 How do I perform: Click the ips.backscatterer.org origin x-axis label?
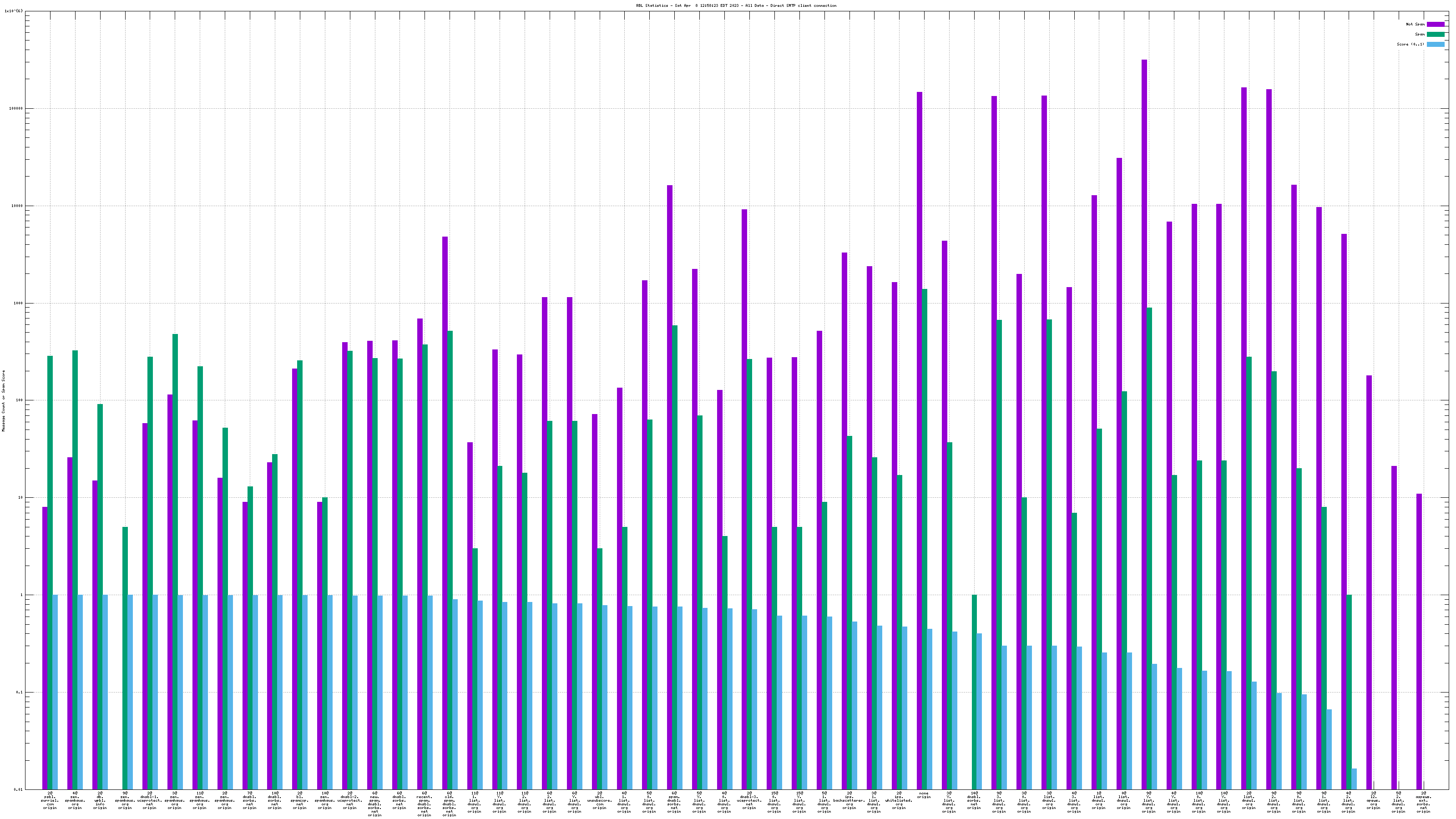point(849,800)
